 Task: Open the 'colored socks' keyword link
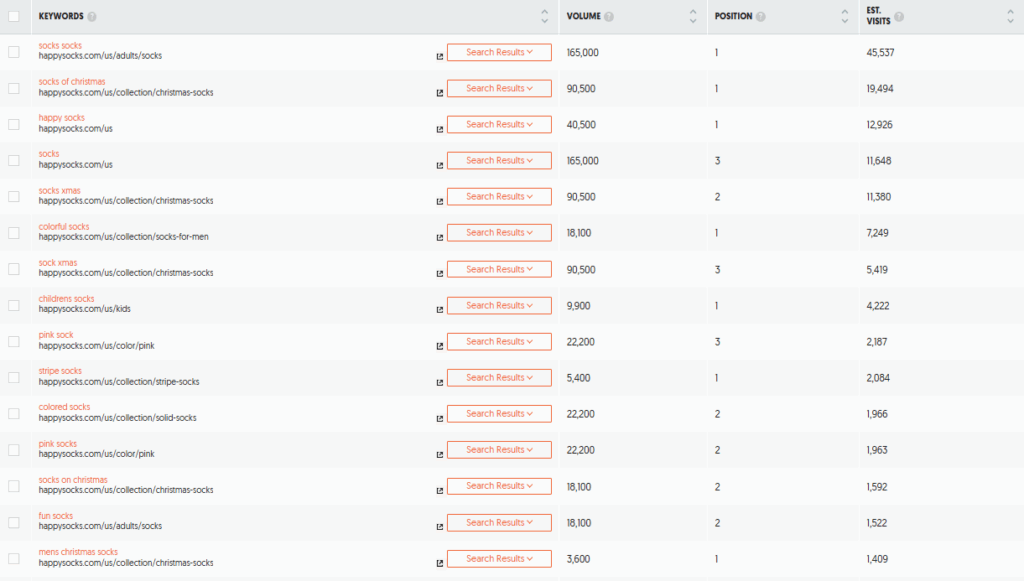(64, 407)
